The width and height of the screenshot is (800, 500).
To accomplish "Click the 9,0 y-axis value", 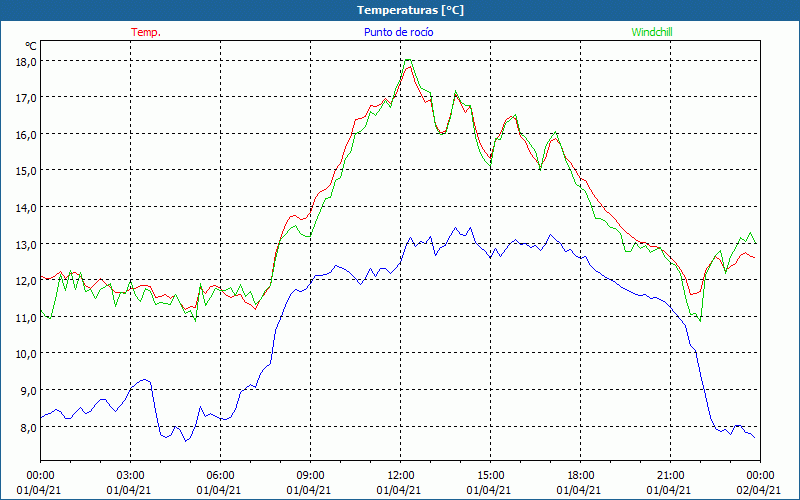I will point(29,390).
